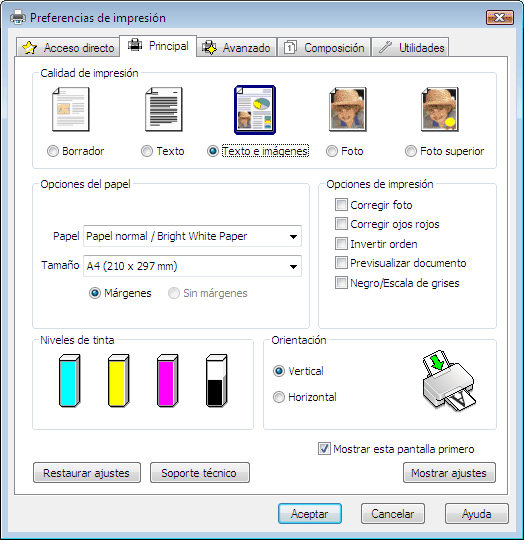The width and height of the screenshot is (524, 540).
Task: Click the black ink level cartridge
Action: (217, 381)
